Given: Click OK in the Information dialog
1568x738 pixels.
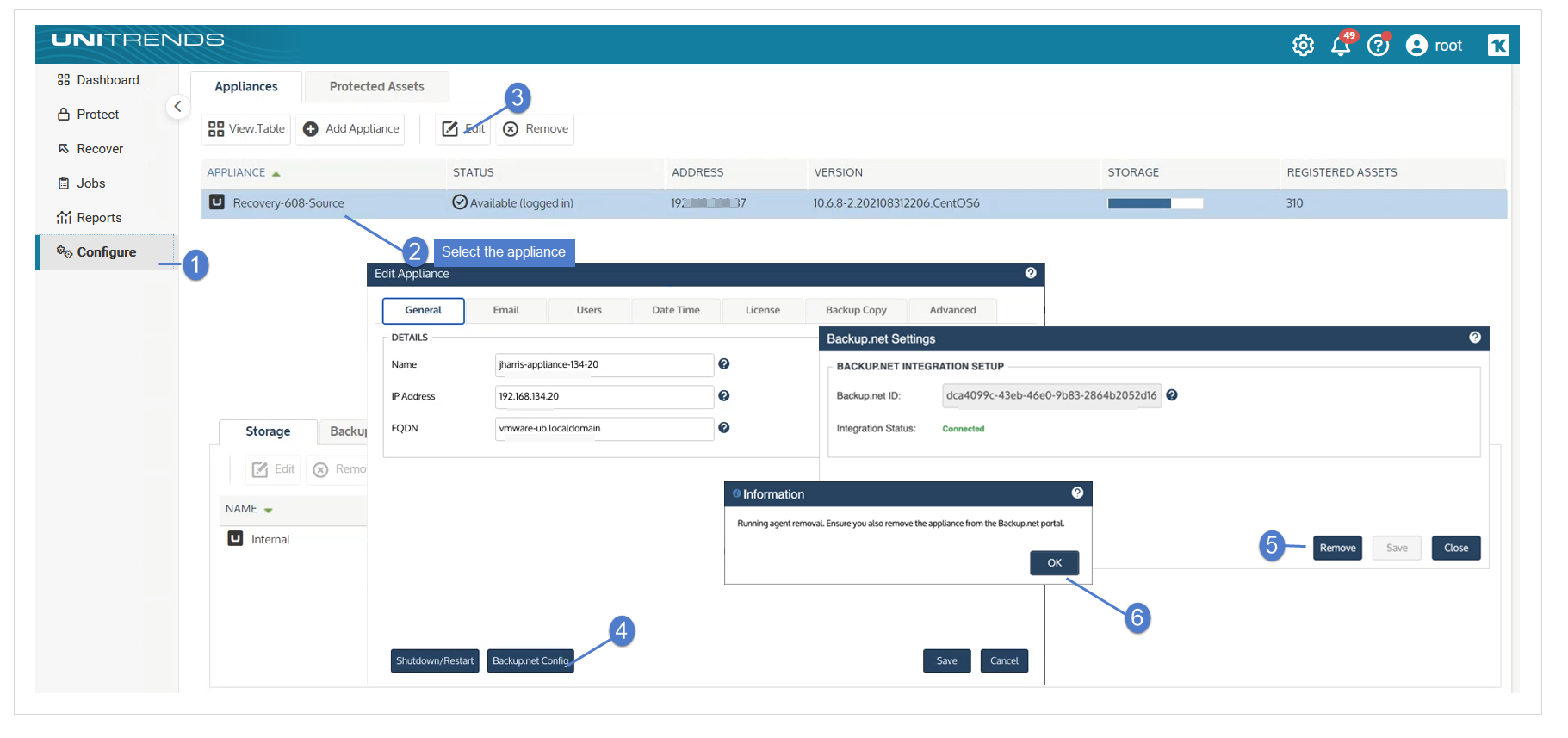Looking at the screenshot, I should tap(1054, 562).
